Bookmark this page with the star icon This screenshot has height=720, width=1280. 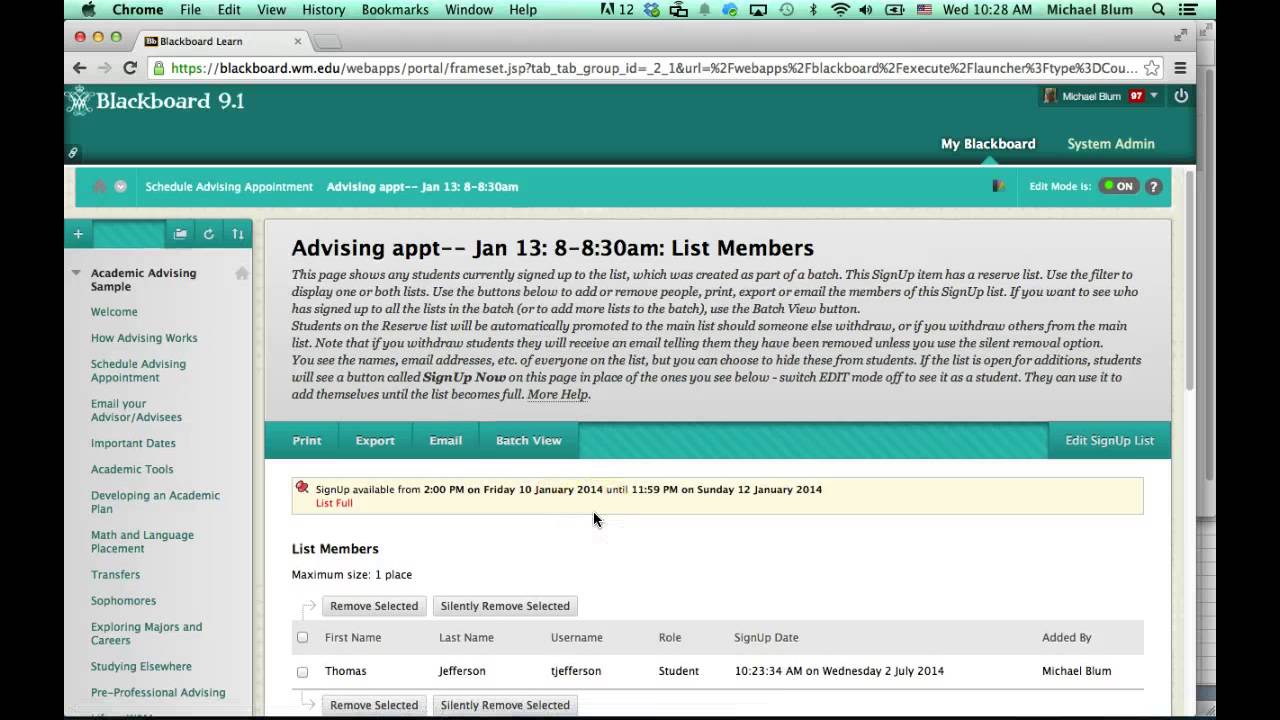(x=1152, y=68)
